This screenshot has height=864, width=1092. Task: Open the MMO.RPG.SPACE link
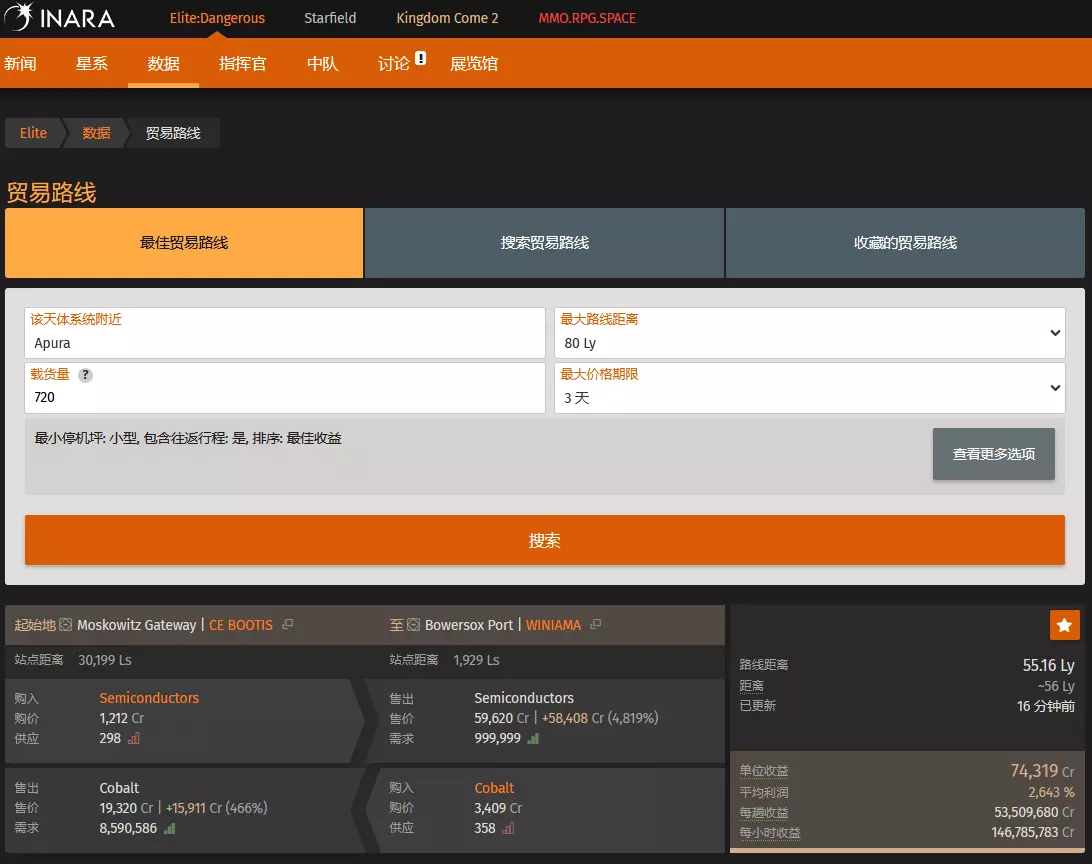tap(587, 18)
